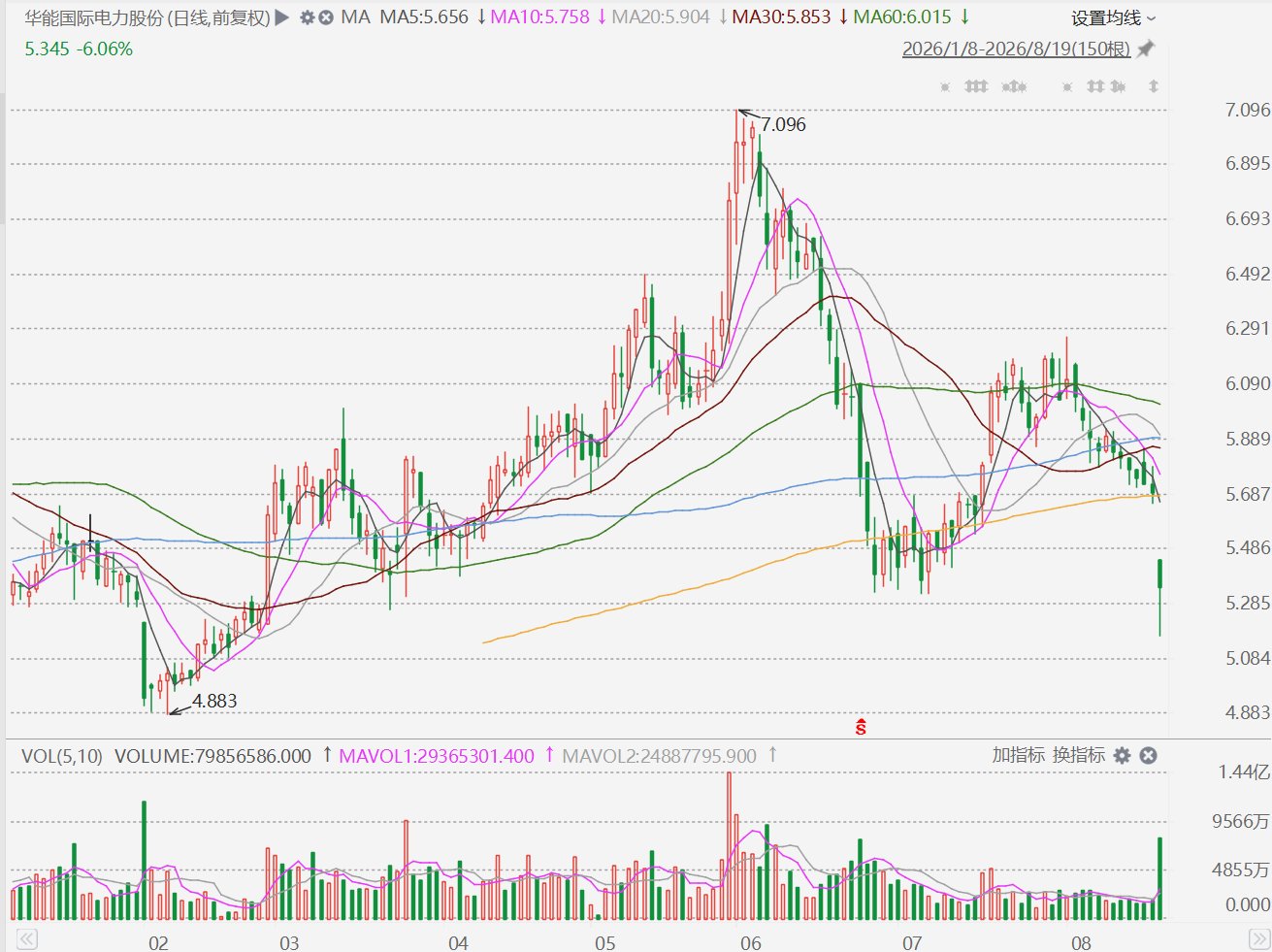
Task: Click the 02 month marker on the time axis
Action: tap(158, 942)
